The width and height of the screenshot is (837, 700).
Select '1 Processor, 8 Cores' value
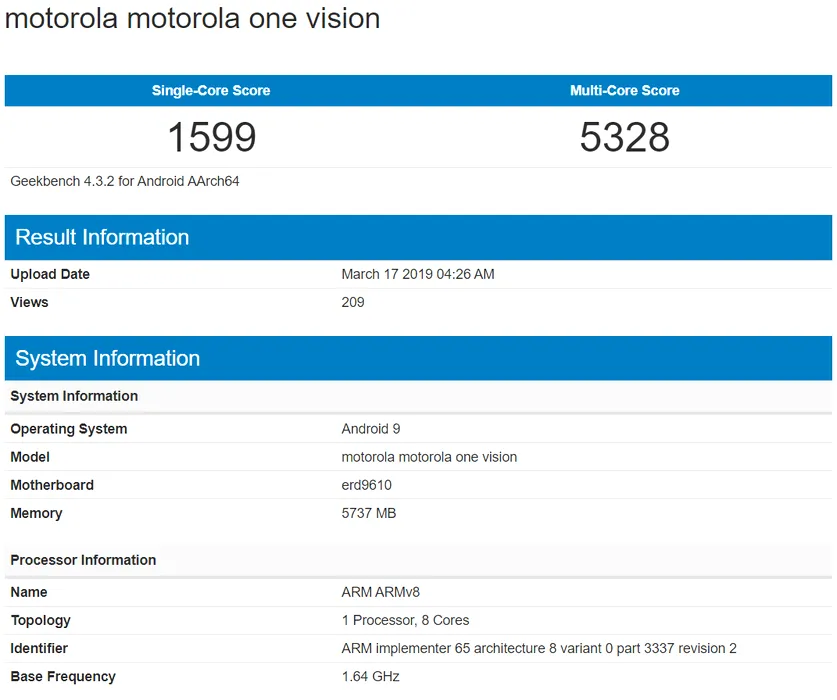tap(405, 620)
